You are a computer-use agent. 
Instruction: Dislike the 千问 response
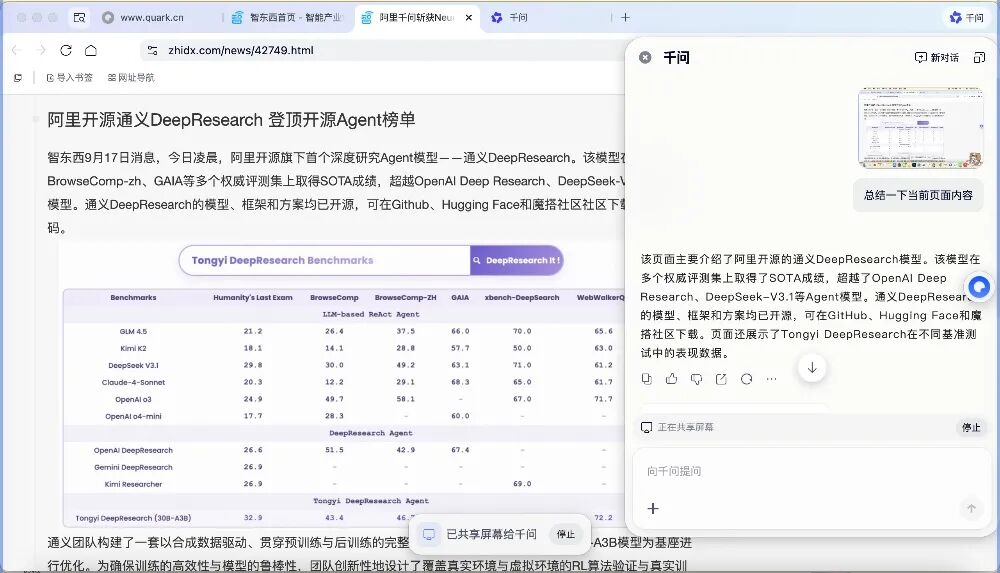[696, 379]
